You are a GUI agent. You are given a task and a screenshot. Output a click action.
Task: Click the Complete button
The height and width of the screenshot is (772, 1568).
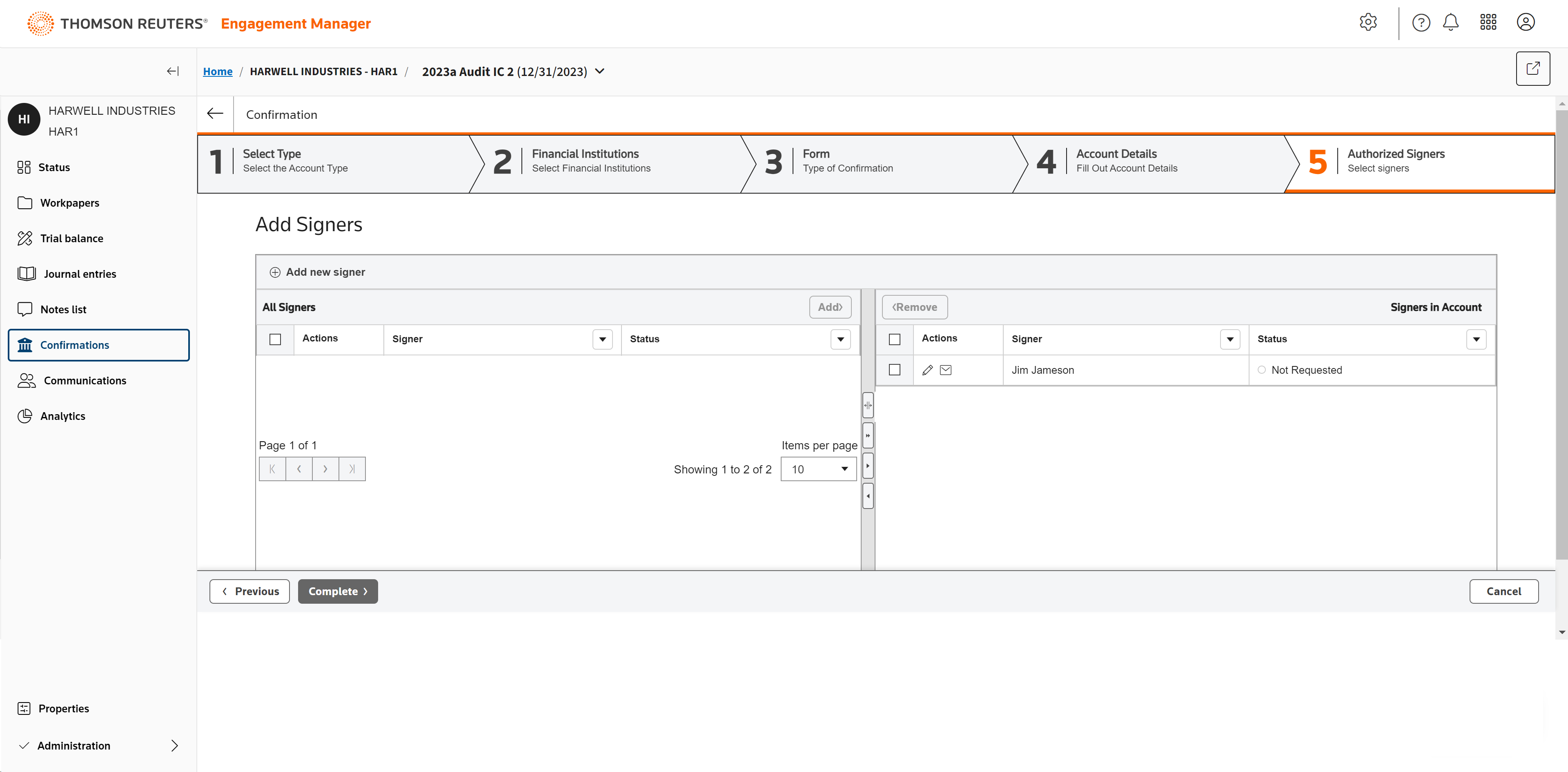[337, 591]
